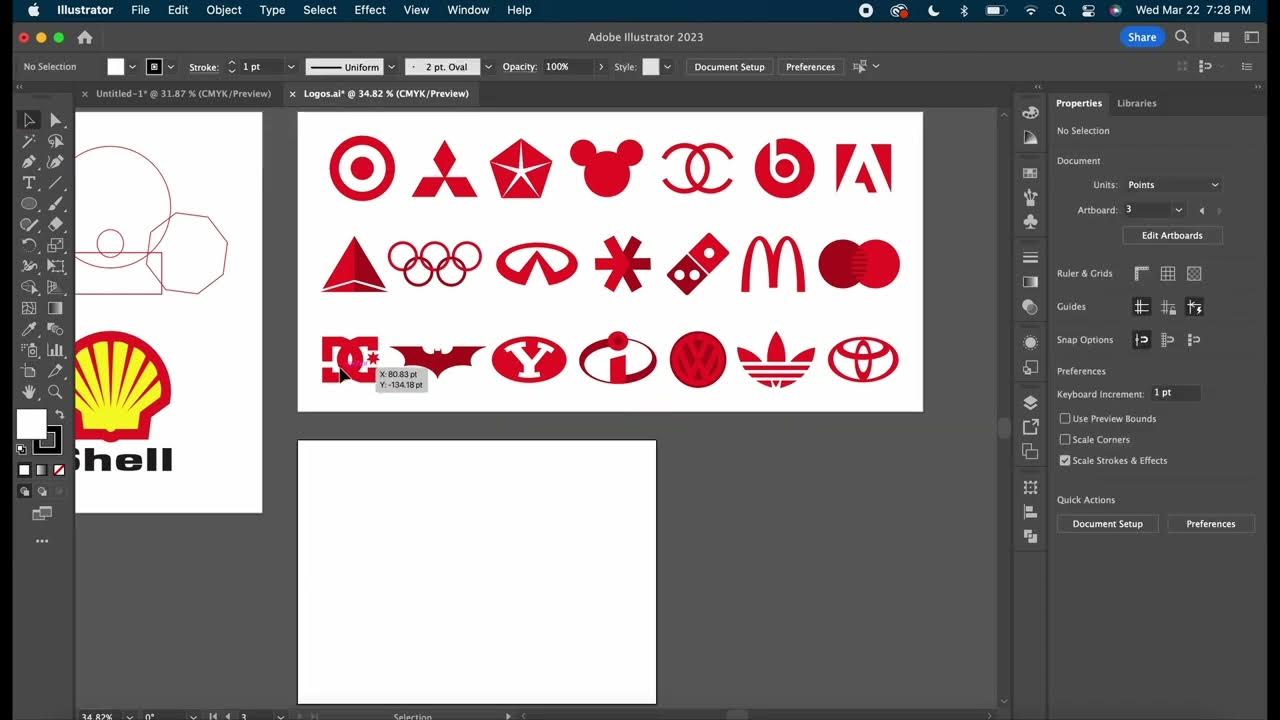Viewport: 1280px width, 720px height.
Task: Select the Column Graph tool
Action: click(x=55, y=351)
